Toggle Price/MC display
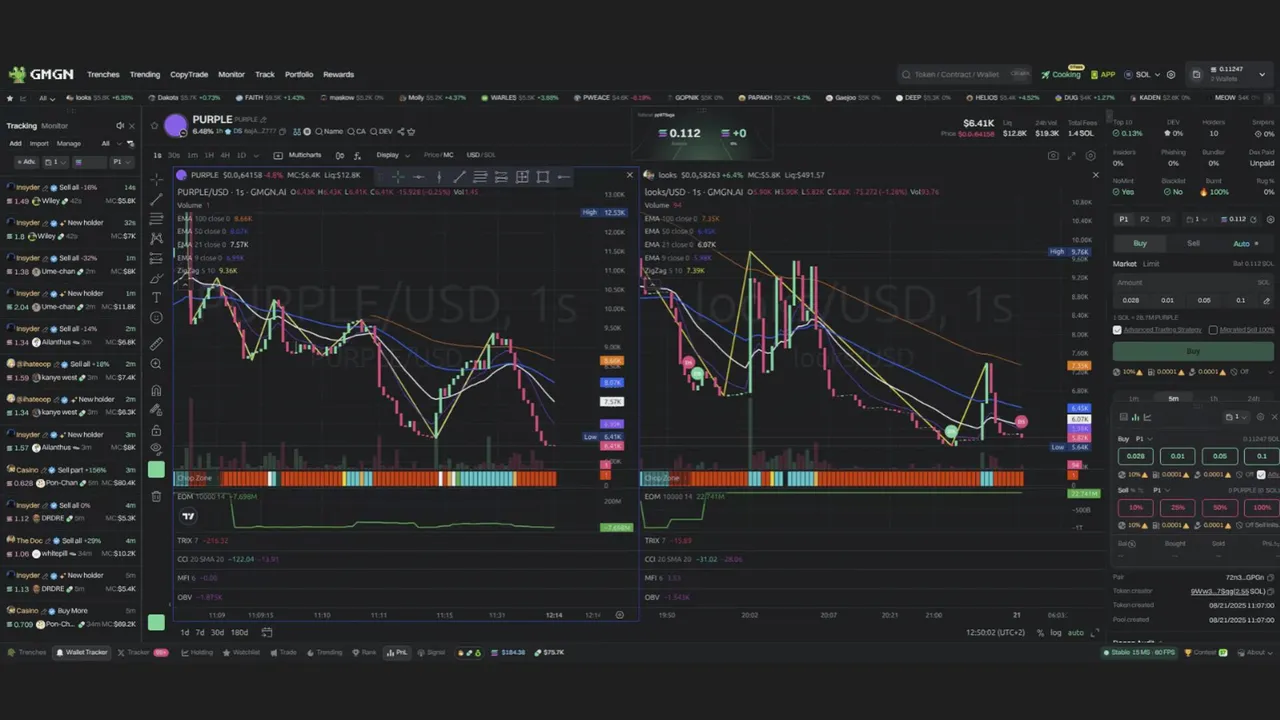 coord(438,155)
